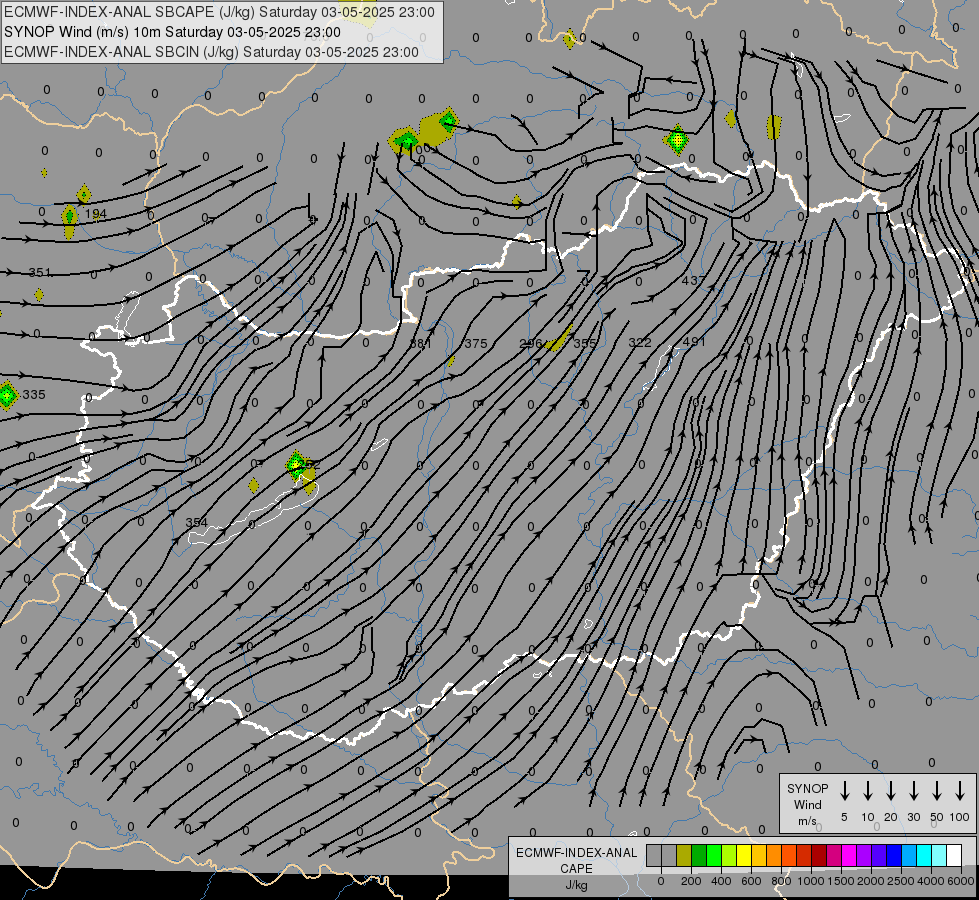
Task: Click the wind arrow above the 10 m/s label
Action: click(x=868, y=791)
